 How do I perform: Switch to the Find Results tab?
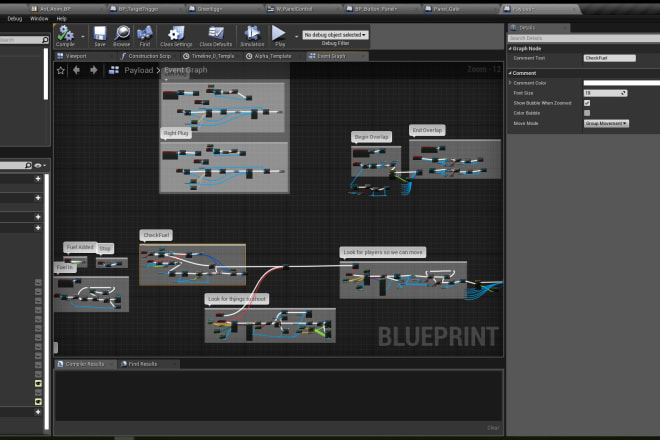[143, 364]
